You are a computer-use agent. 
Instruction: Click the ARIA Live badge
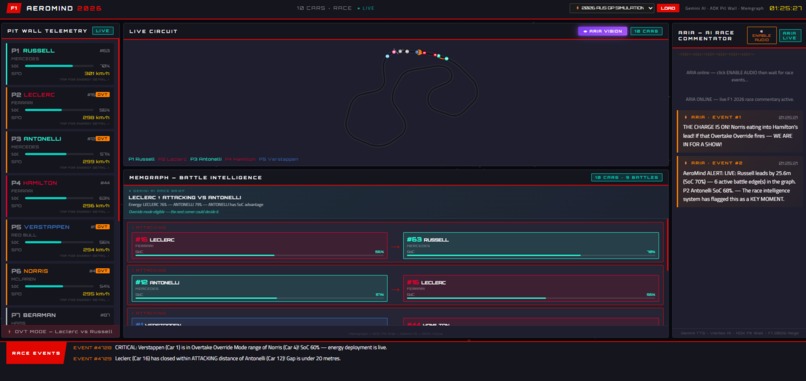pos(790,35)
